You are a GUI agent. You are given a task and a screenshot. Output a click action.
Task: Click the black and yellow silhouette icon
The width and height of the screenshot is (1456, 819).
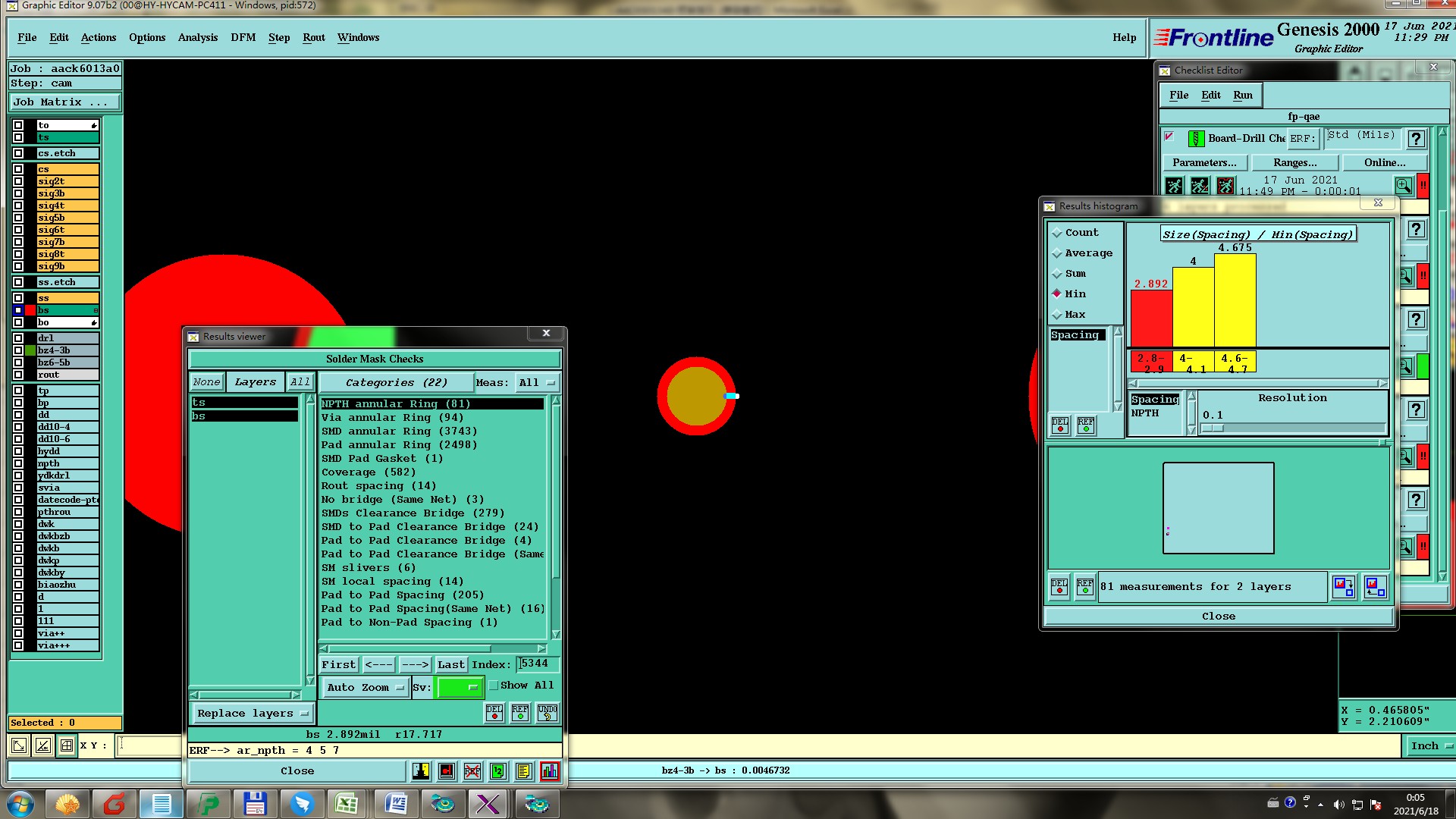[421, 771]
